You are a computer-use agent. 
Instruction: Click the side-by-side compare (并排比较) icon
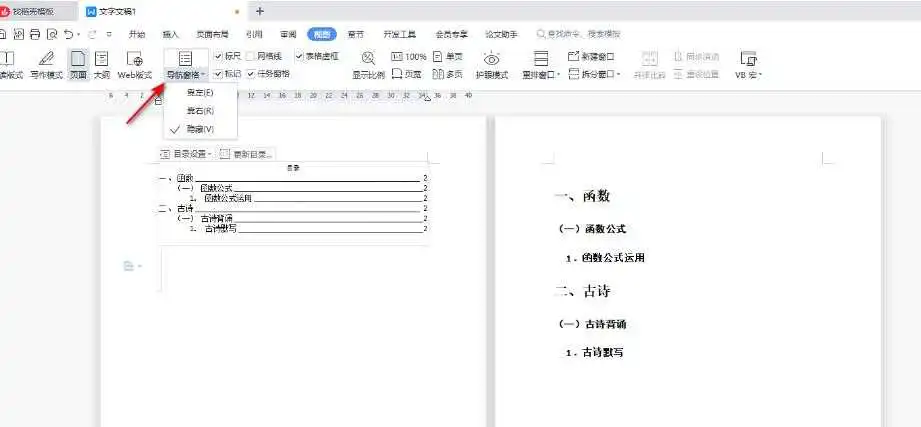(x=650, y=58)
